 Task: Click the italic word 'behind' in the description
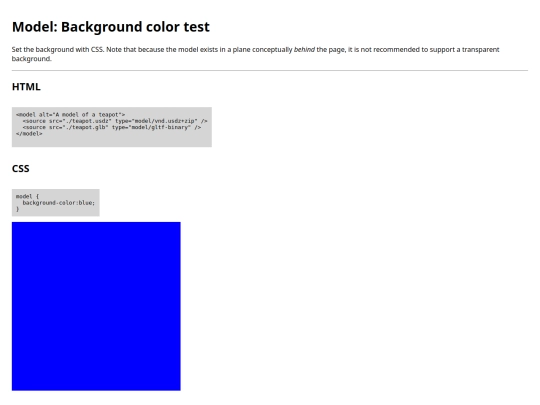coord(304,50)
